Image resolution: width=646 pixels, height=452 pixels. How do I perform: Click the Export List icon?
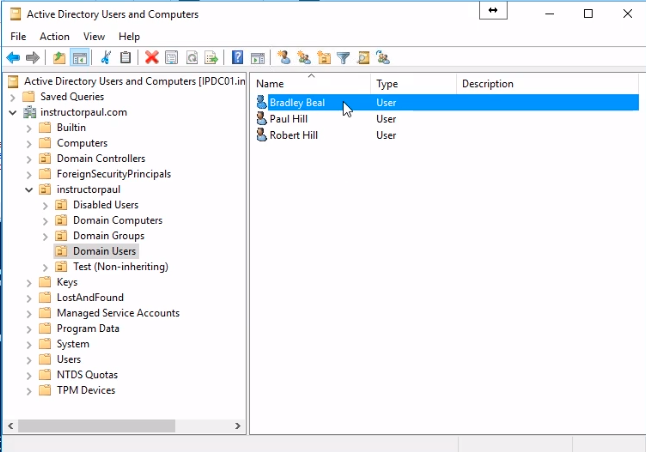(x=211, y=58)
